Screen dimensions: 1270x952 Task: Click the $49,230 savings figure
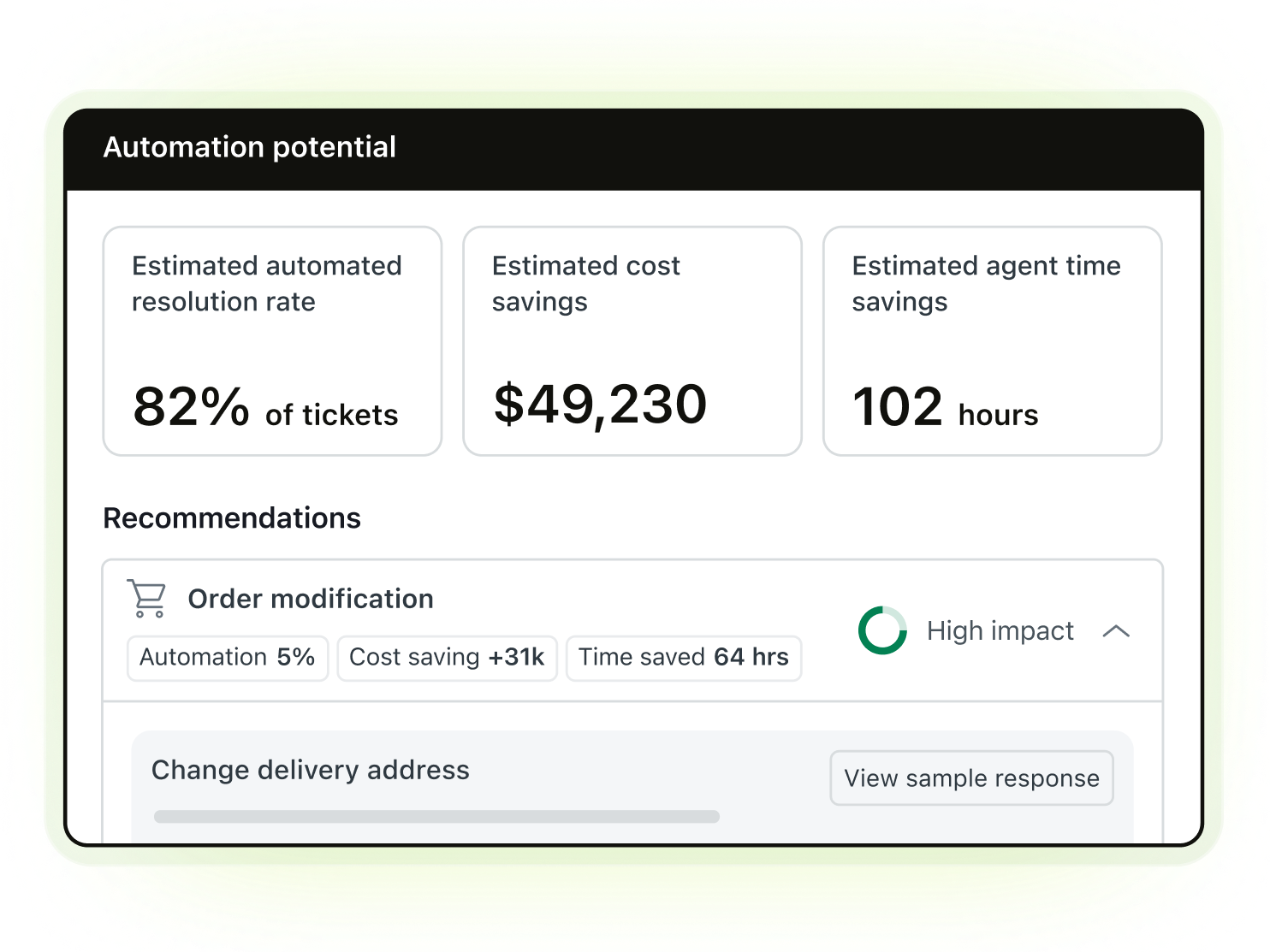pyautogui.click(x=600, y=405)
